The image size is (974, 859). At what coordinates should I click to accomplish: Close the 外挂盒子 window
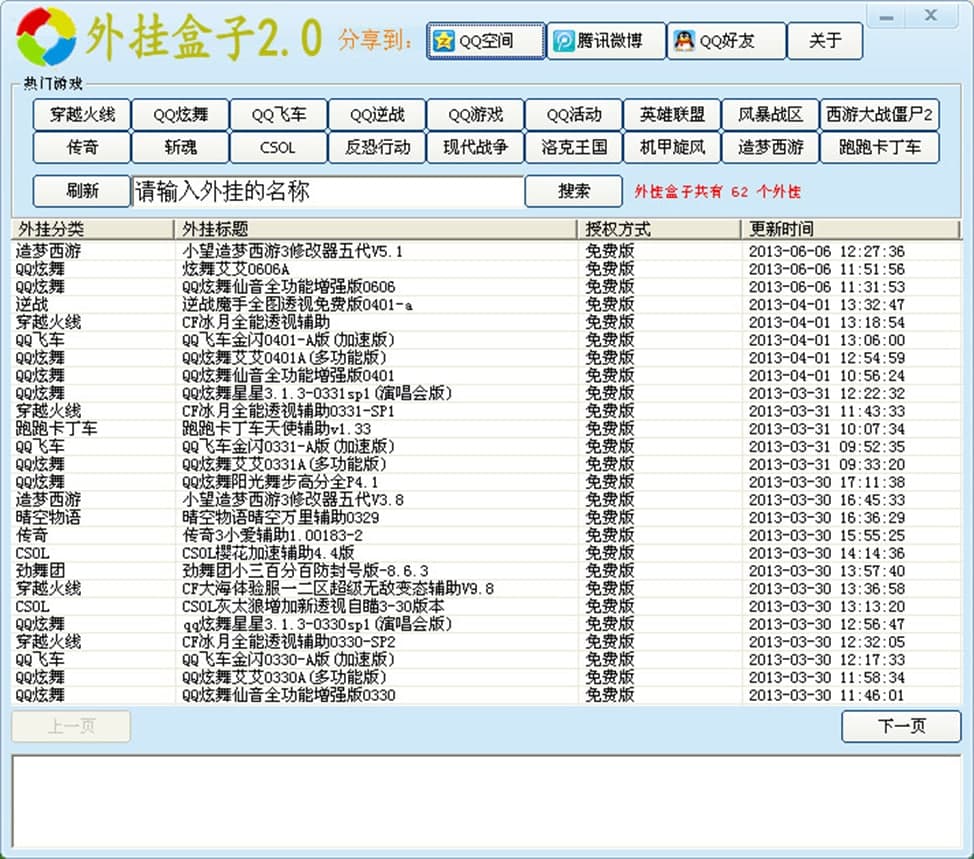click(x=931, y=16)
